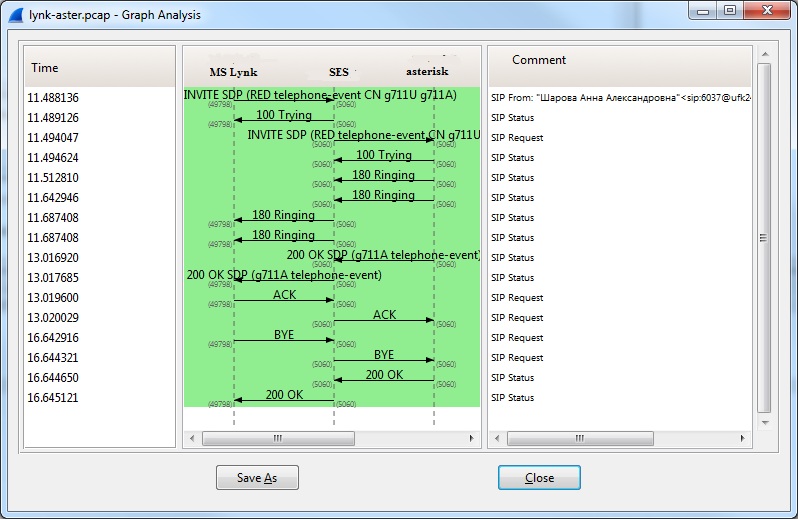Click the vertical scrollbar up arrow

click(764, 54)
